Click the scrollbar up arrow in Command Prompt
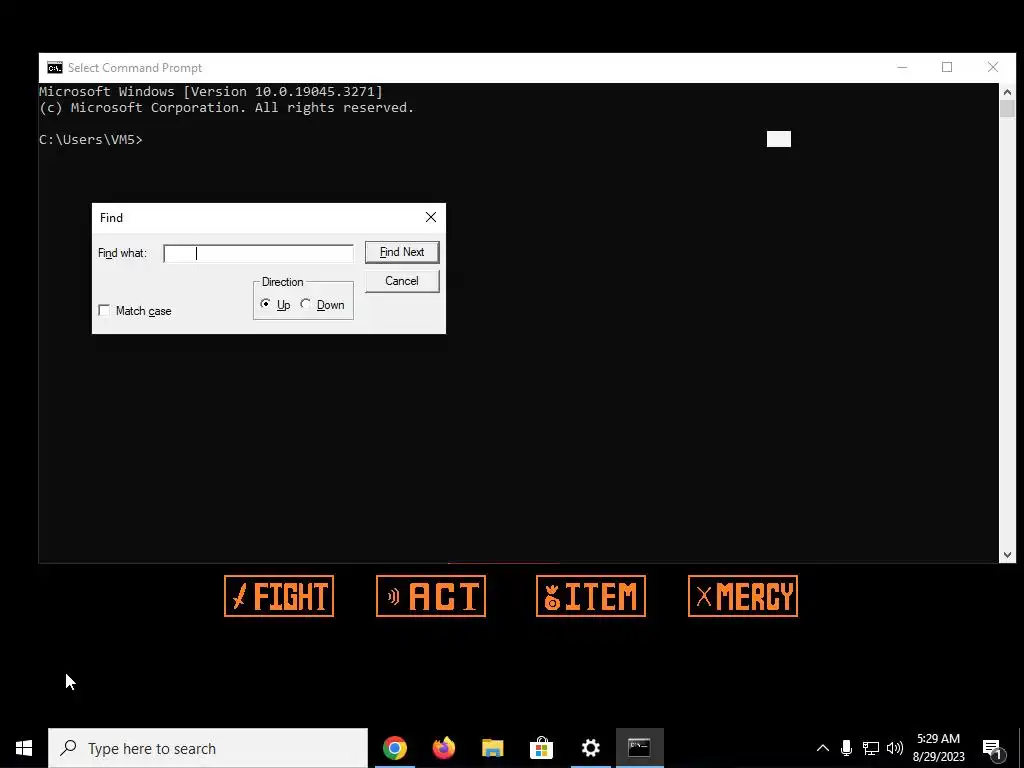The image size is (1024, 768). (1007, 92)
